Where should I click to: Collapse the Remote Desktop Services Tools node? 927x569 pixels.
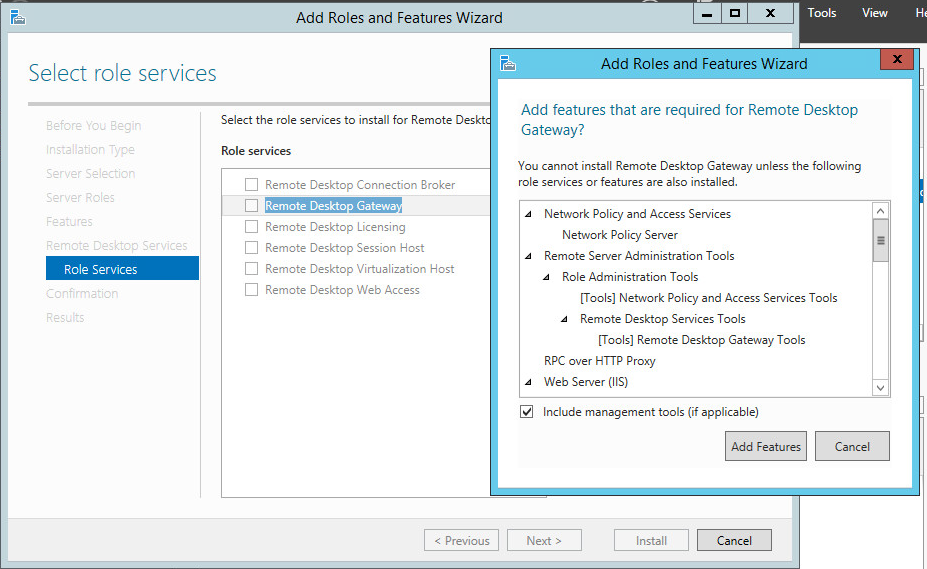click(564, 319)
